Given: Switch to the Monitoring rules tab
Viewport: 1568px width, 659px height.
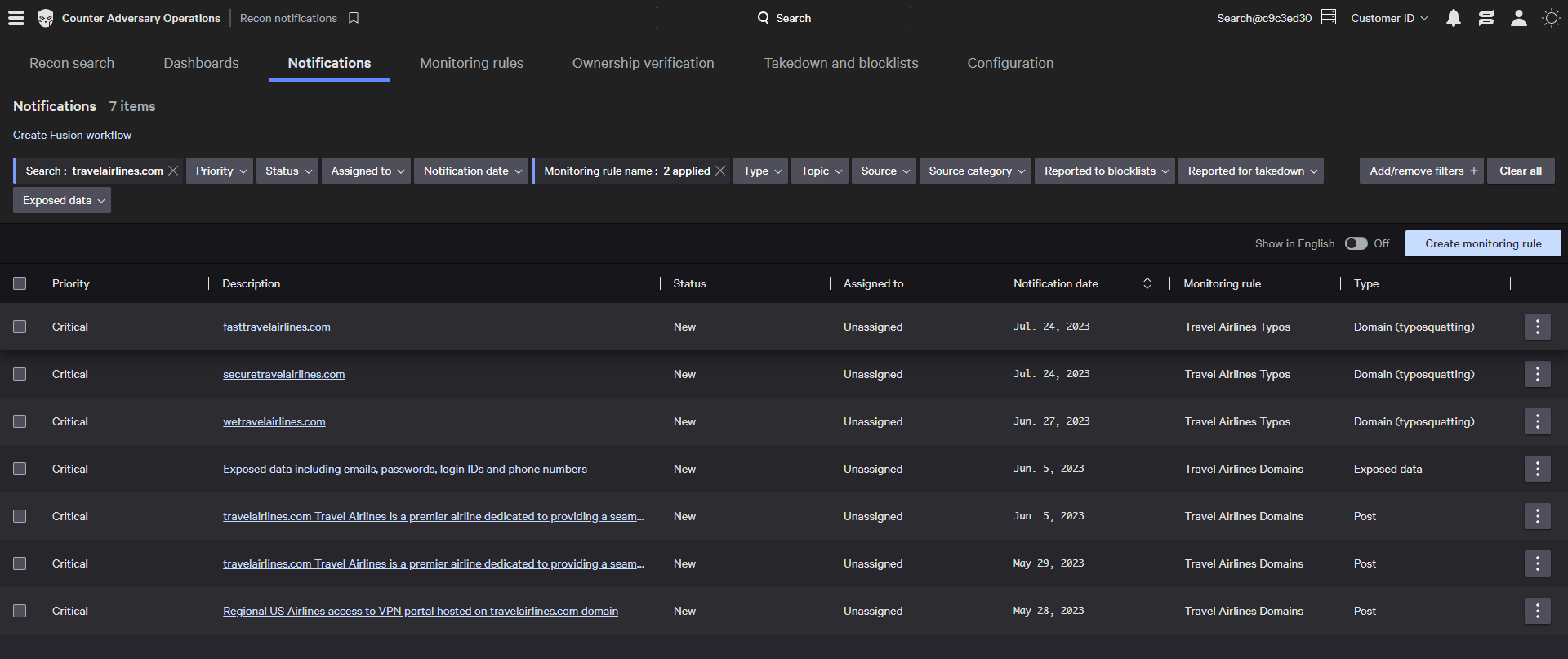Looking at the screenshot, I should point(471,63).
